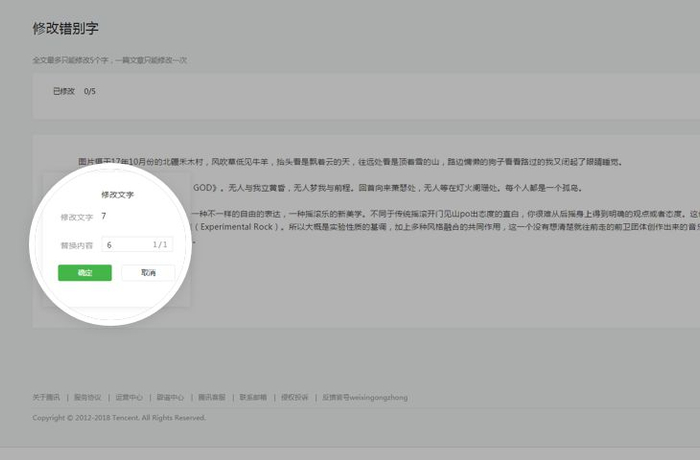Open the 辟谣中心 footer link
This screenshot has width=700, height=460.
170,397
